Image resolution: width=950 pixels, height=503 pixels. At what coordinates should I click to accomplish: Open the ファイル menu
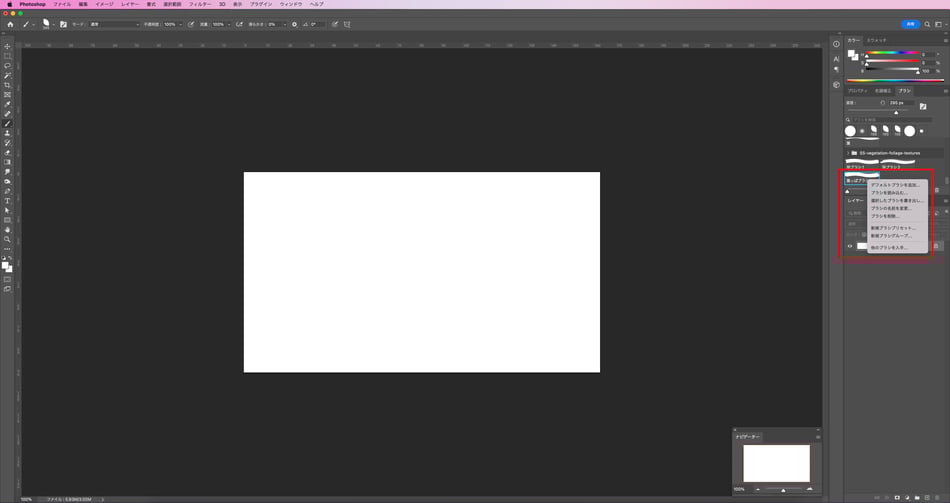(x=62, y=4)
